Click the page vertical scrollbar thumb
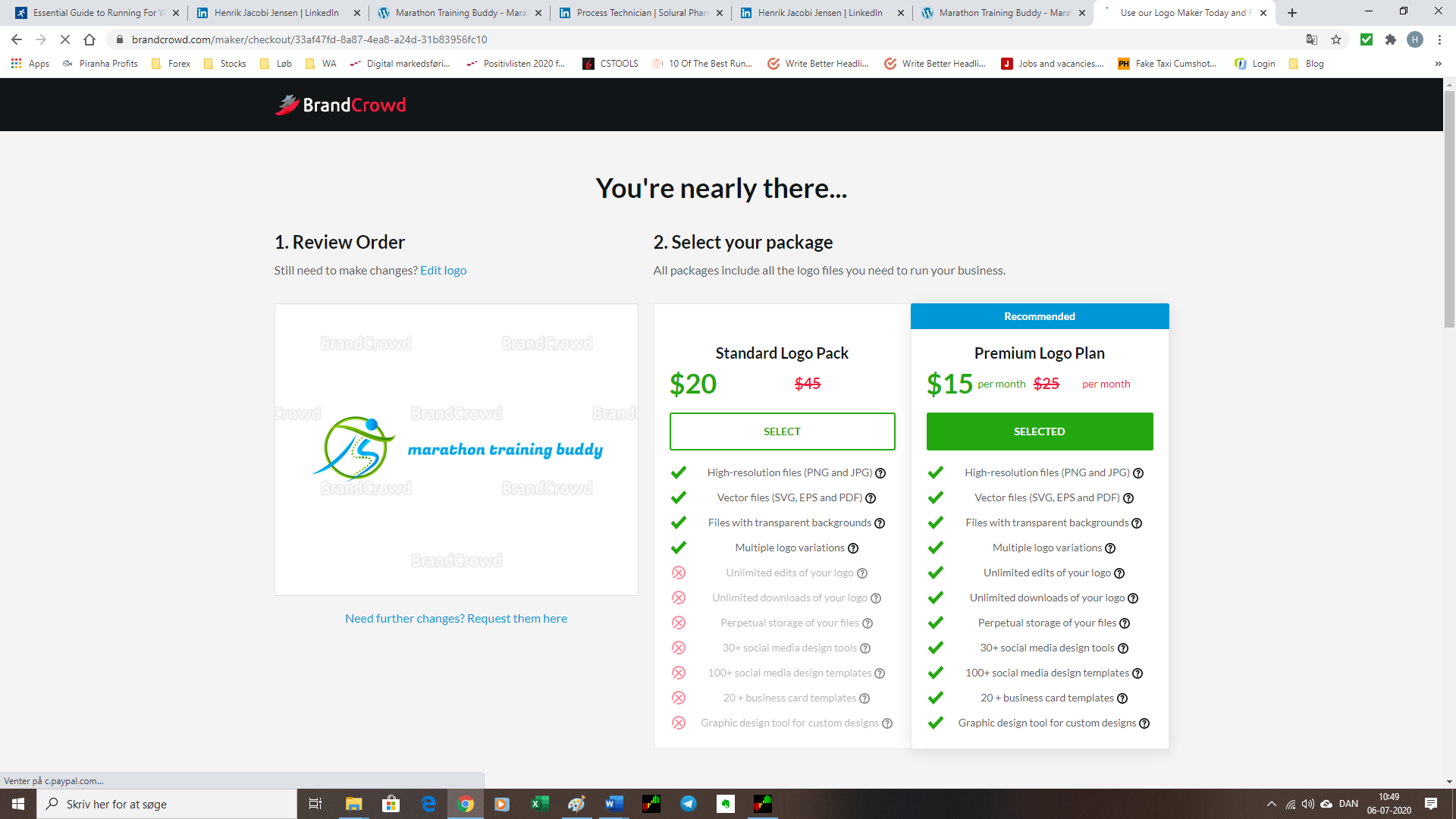Screen dimensions: 1456x819 [x=1449, y=209]
